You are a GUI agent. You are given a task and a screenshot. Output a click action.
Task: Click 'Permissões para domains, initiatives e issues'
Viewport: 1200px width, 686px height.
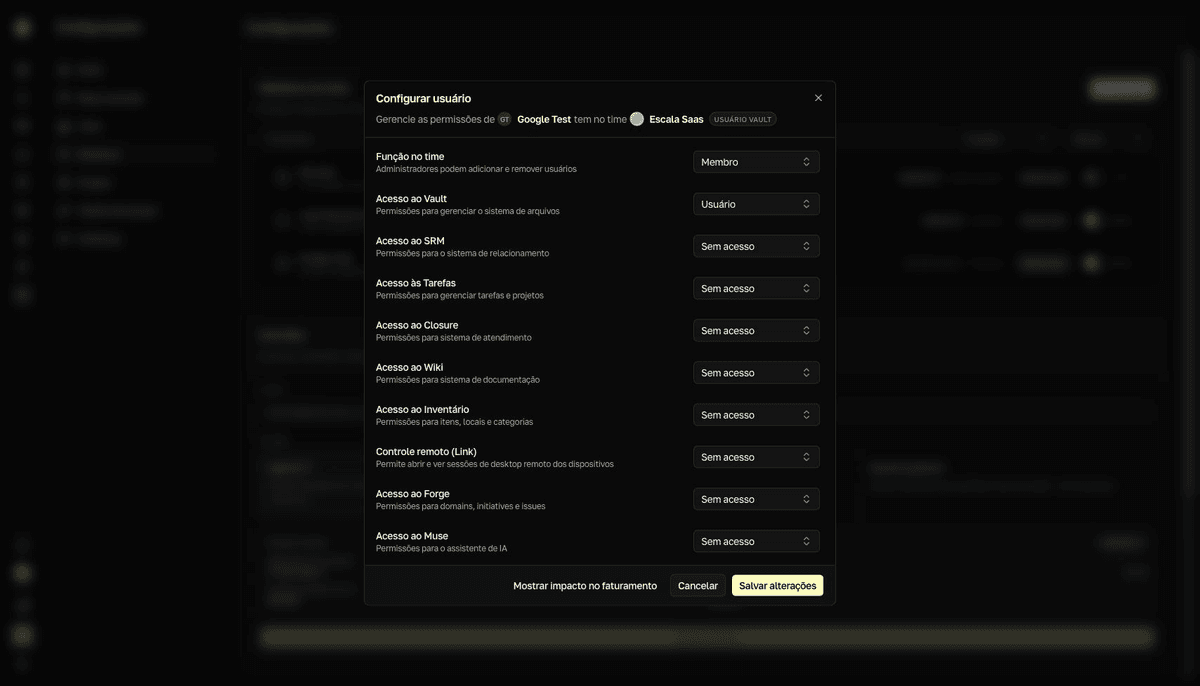(461, 506)
